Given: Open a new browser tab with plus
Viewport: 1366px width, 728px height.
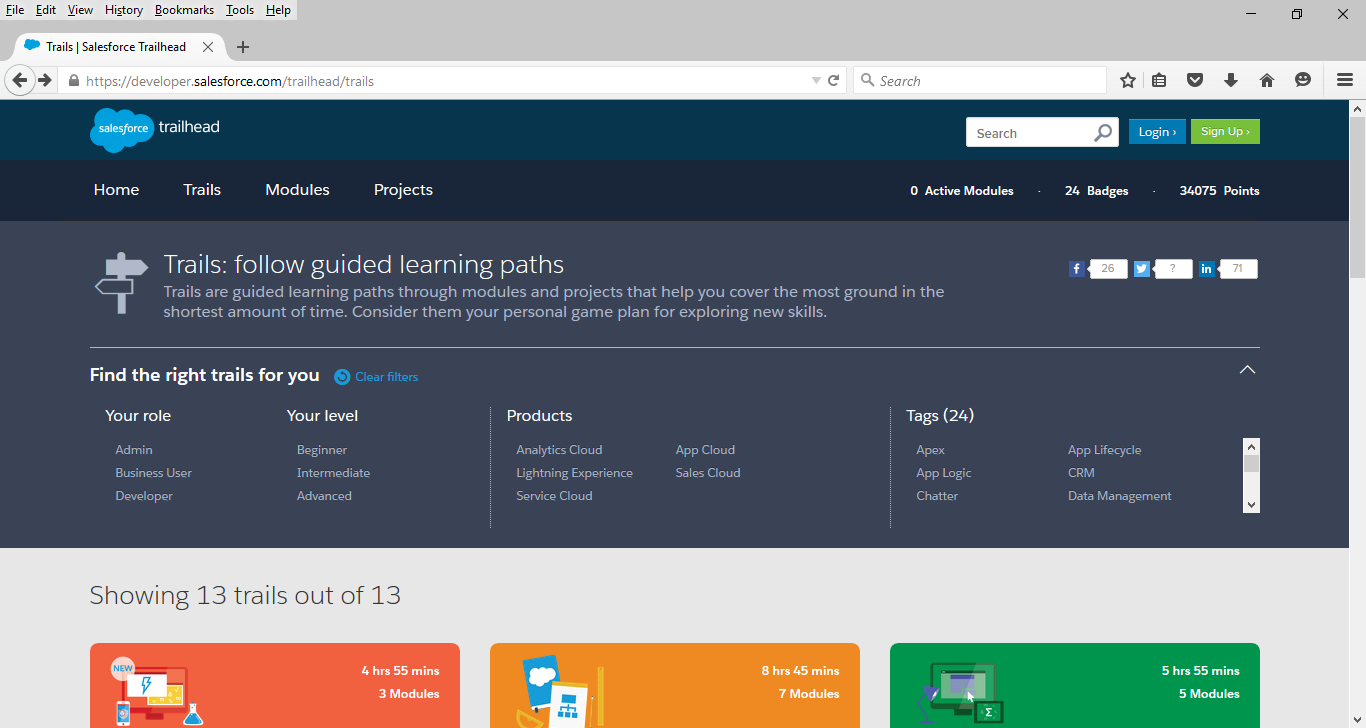Looking at the screenshot, I should pos(243,47).
